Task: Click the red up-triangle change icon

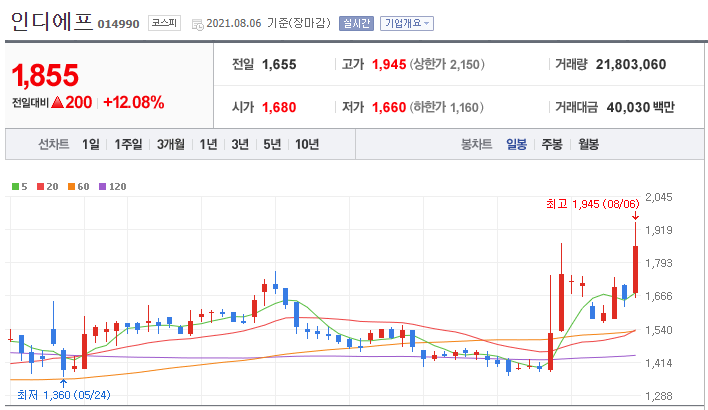Action: (57, 102)
